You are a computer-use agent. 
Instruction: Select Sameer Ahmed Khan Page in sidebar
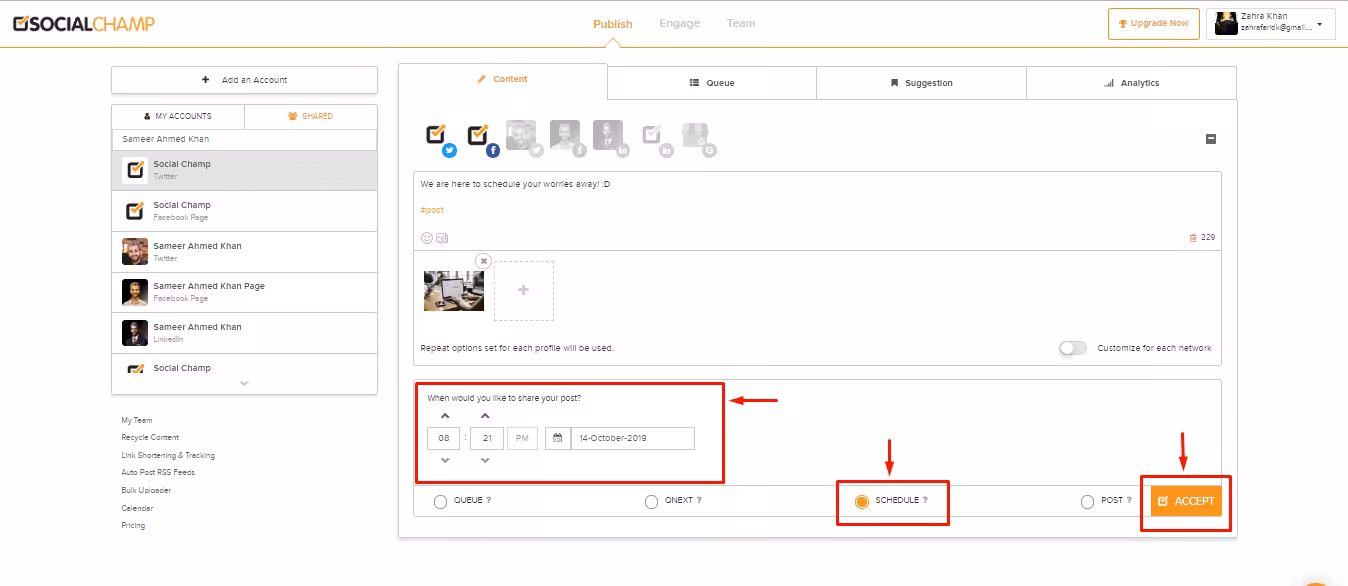[x=244, y=292]
